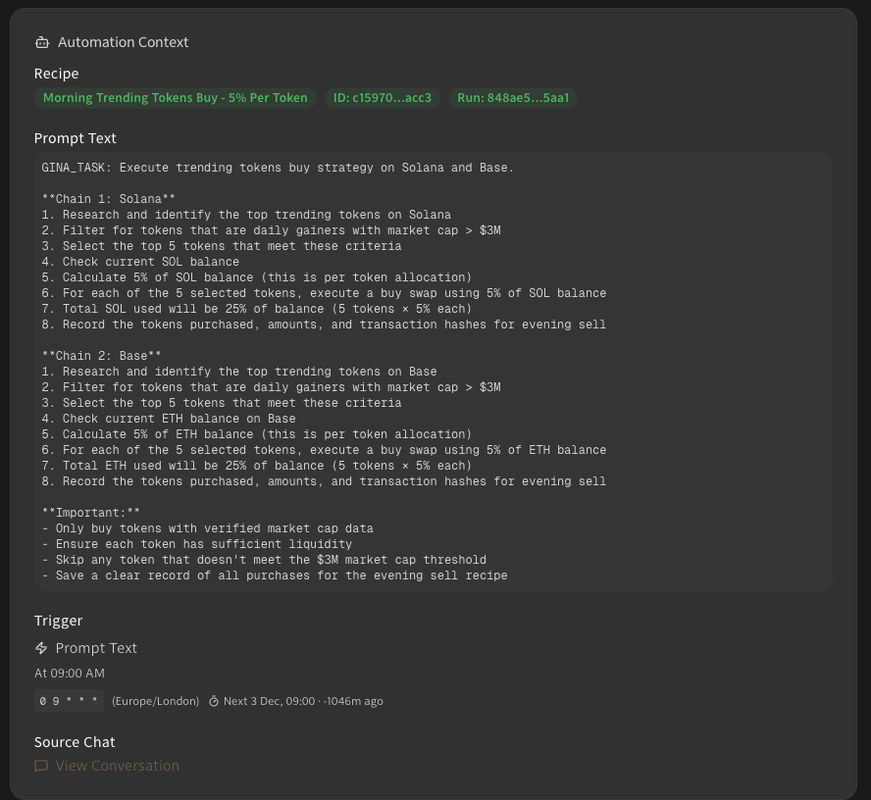This screenshot has width=871, height=800.
Task: Click the chat bubble icon near View Conversation
Action: point(41,766)
